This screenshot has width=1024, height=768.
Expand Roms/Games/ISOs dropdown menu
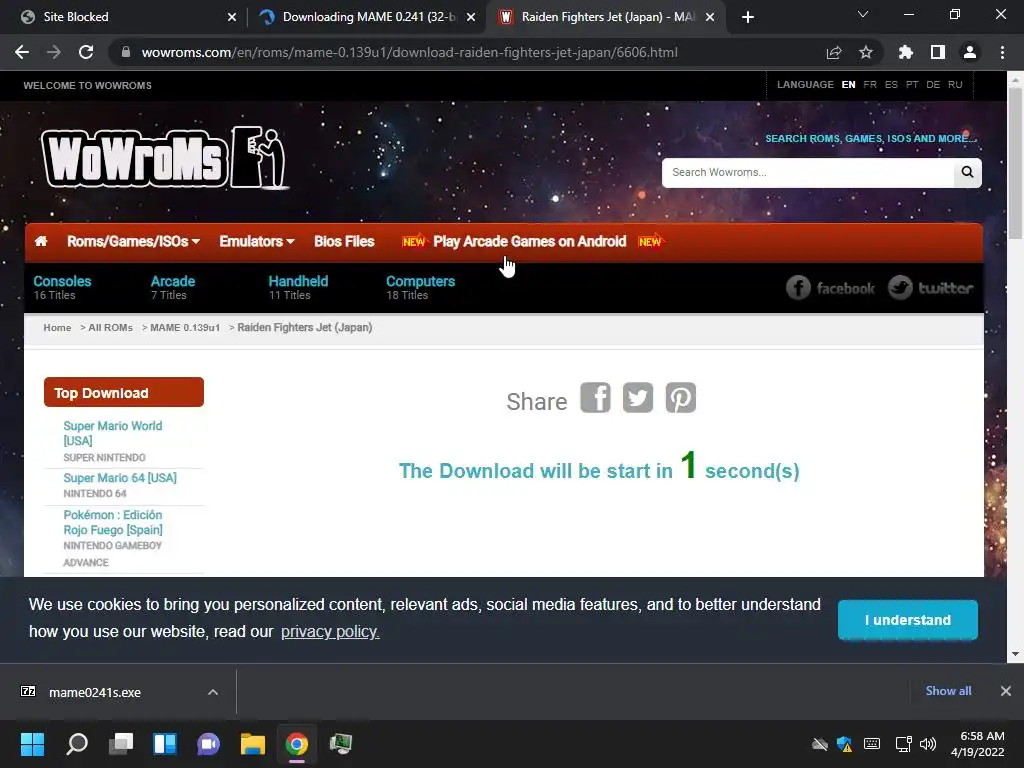[133, 242]
